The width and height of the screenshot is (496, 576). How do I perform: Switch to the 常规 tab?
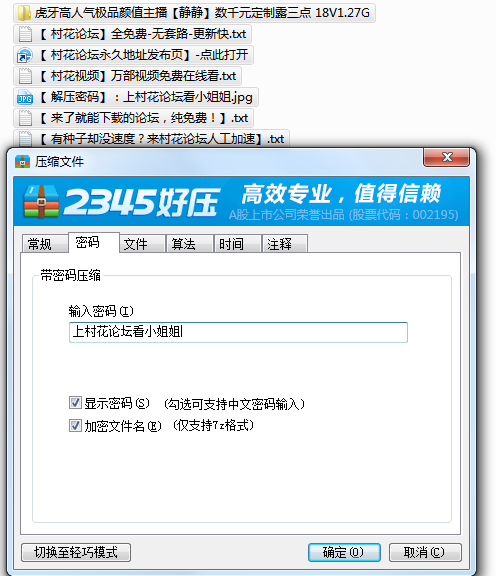click(x=45, y=243)
